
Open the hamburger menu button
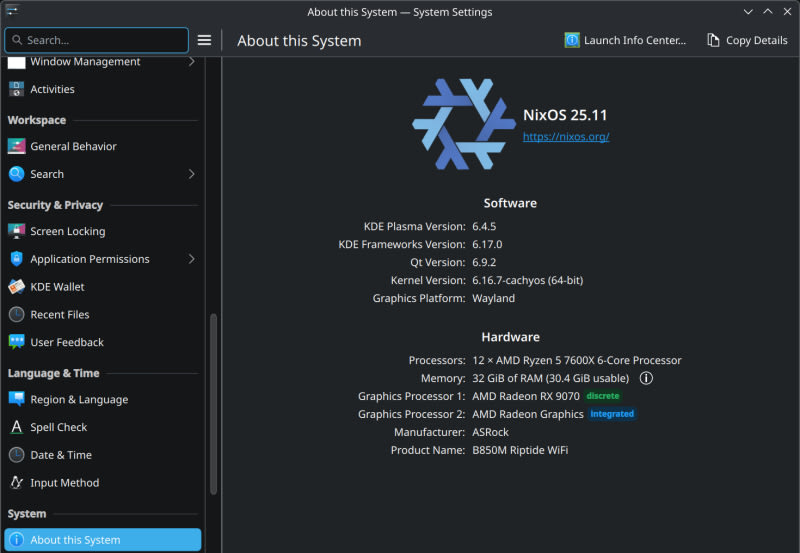coord(204,40)
